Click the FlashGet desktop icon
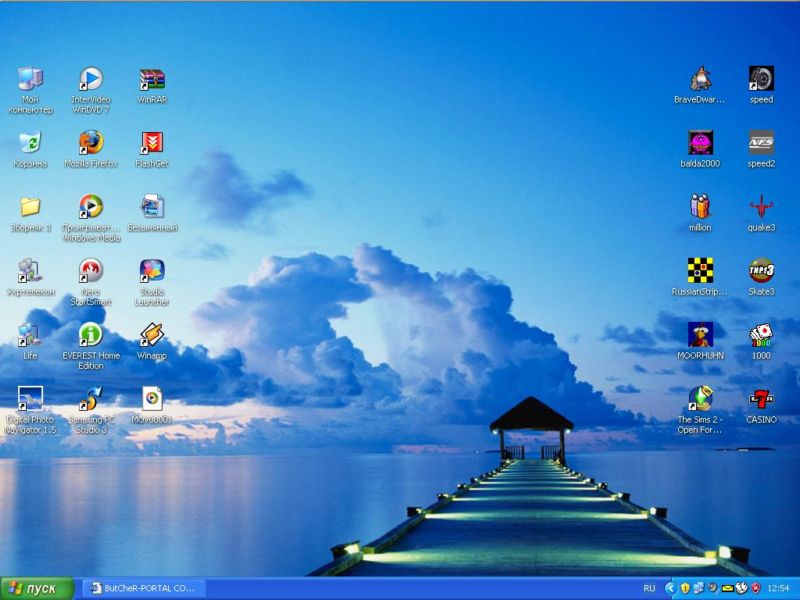Viewport: 800px width, 600px height. click(x=151, y=143)
